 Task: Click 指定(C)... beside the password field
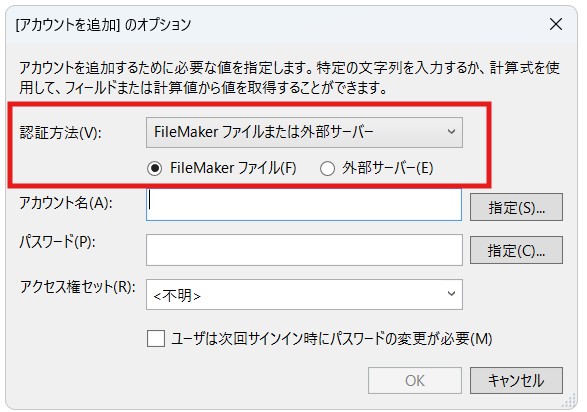(x=516, y=250)
